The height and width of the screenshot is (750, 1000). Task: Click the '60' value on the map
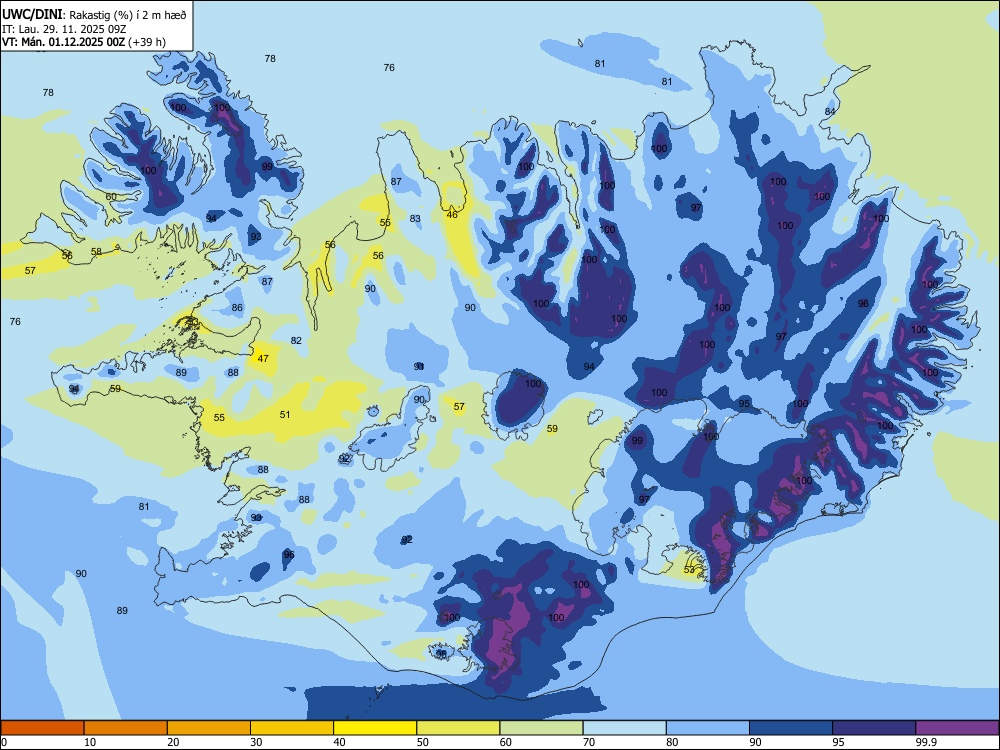111,196
